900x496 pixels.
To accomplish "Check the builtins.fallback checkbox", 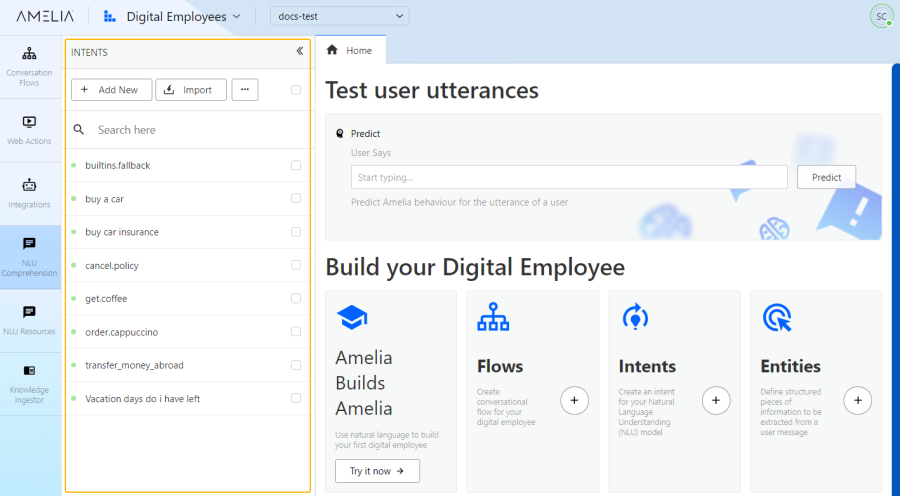I will point(296,165).
